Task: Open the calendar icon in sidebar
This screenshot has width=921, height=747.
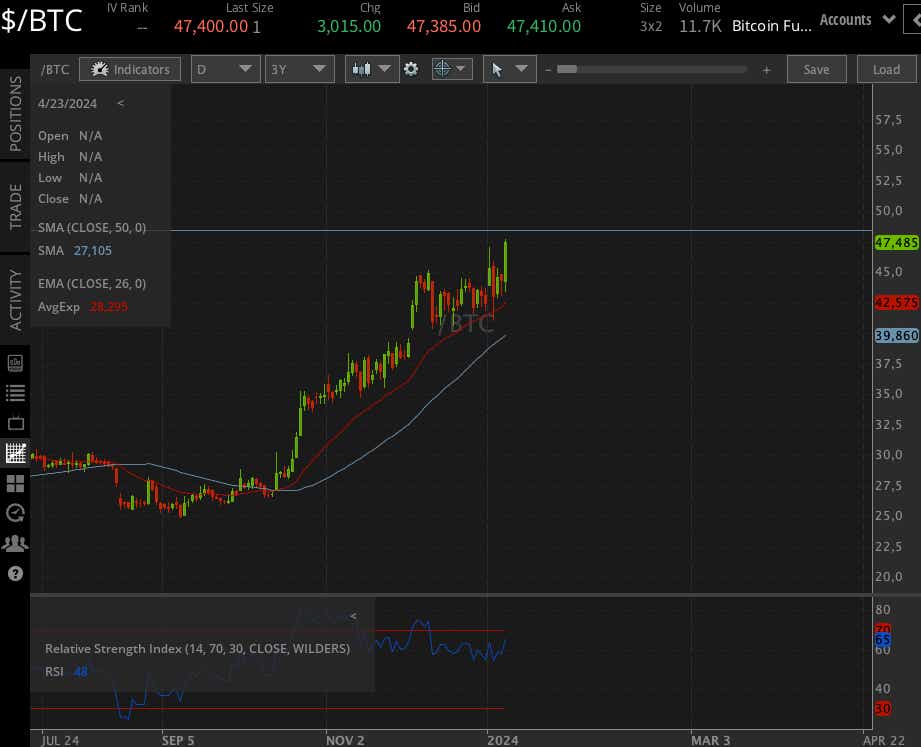Action: (x=15, y=423)
